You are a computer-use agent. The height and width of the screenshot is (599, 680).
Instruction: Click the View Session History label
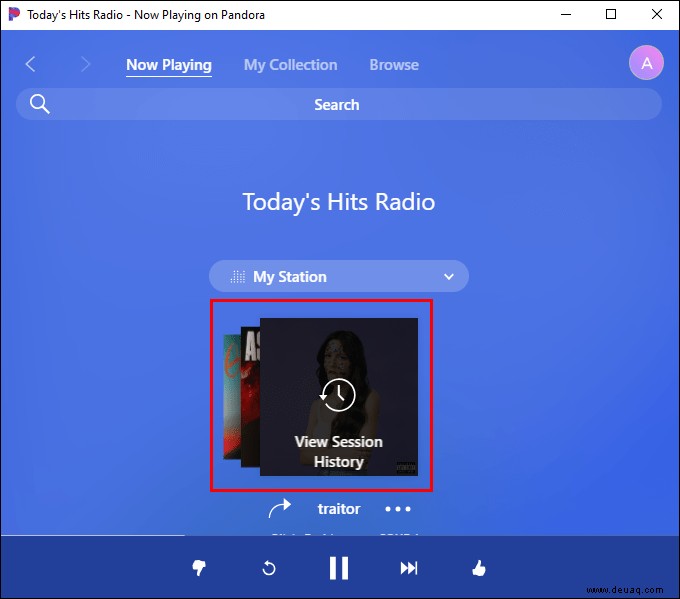click(339, 452)
